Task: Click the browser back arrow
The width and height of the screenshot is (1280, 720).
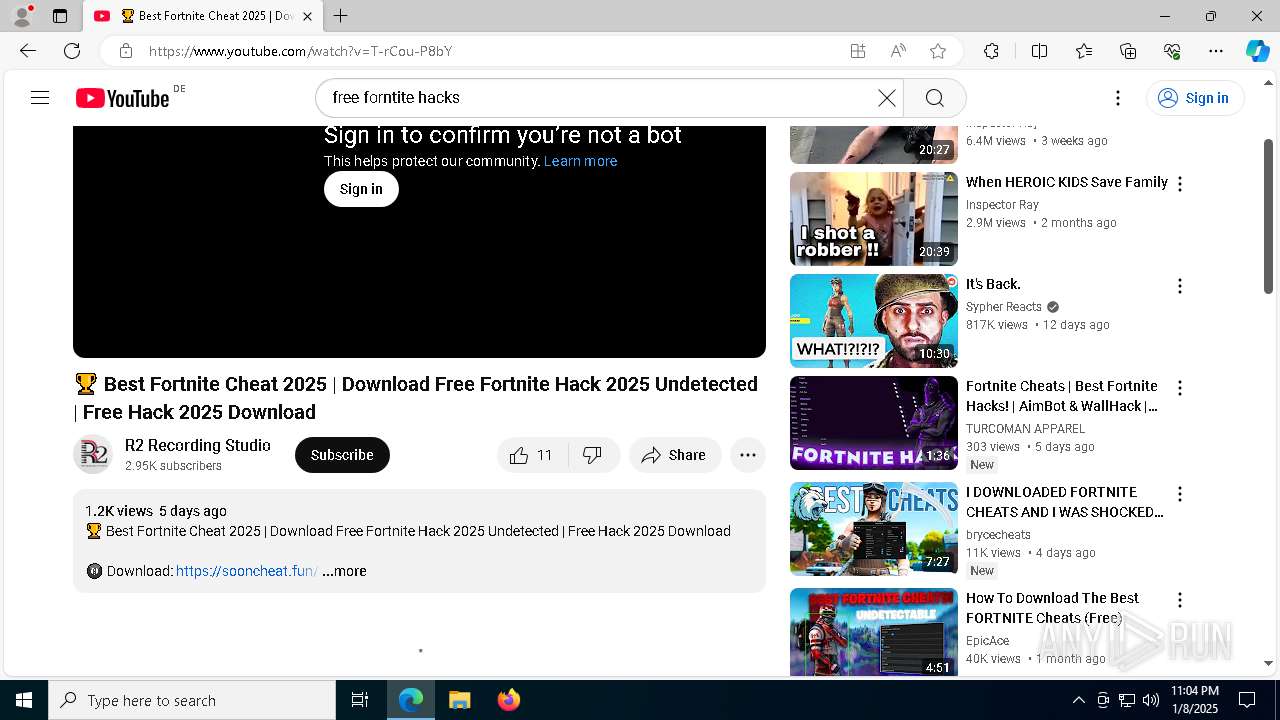Action: point(28,51)
